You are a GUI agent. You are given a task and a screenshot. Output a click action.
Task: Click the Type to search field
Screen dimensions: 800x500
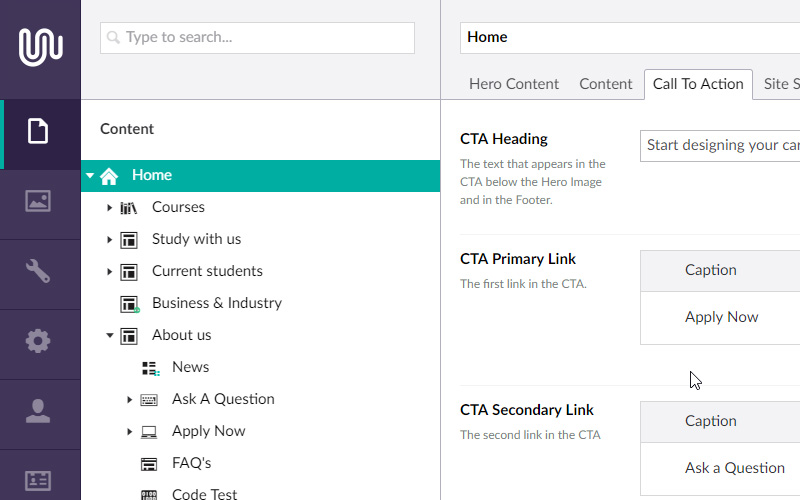coord(257,38)
